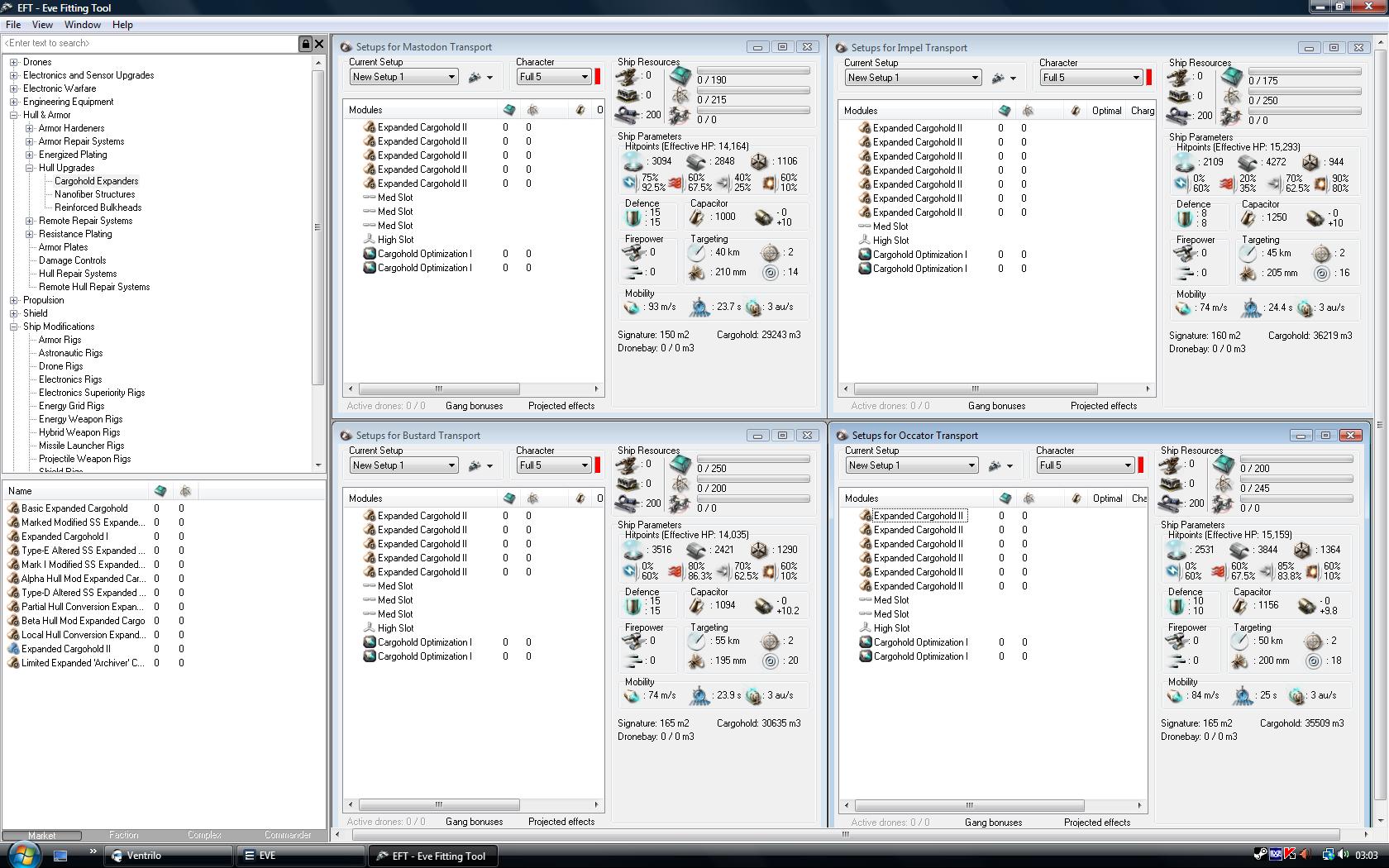Click Projected effects in the Mastodon window
Viewport: 1389px width, 868px height.
click(x=561, y=406)
